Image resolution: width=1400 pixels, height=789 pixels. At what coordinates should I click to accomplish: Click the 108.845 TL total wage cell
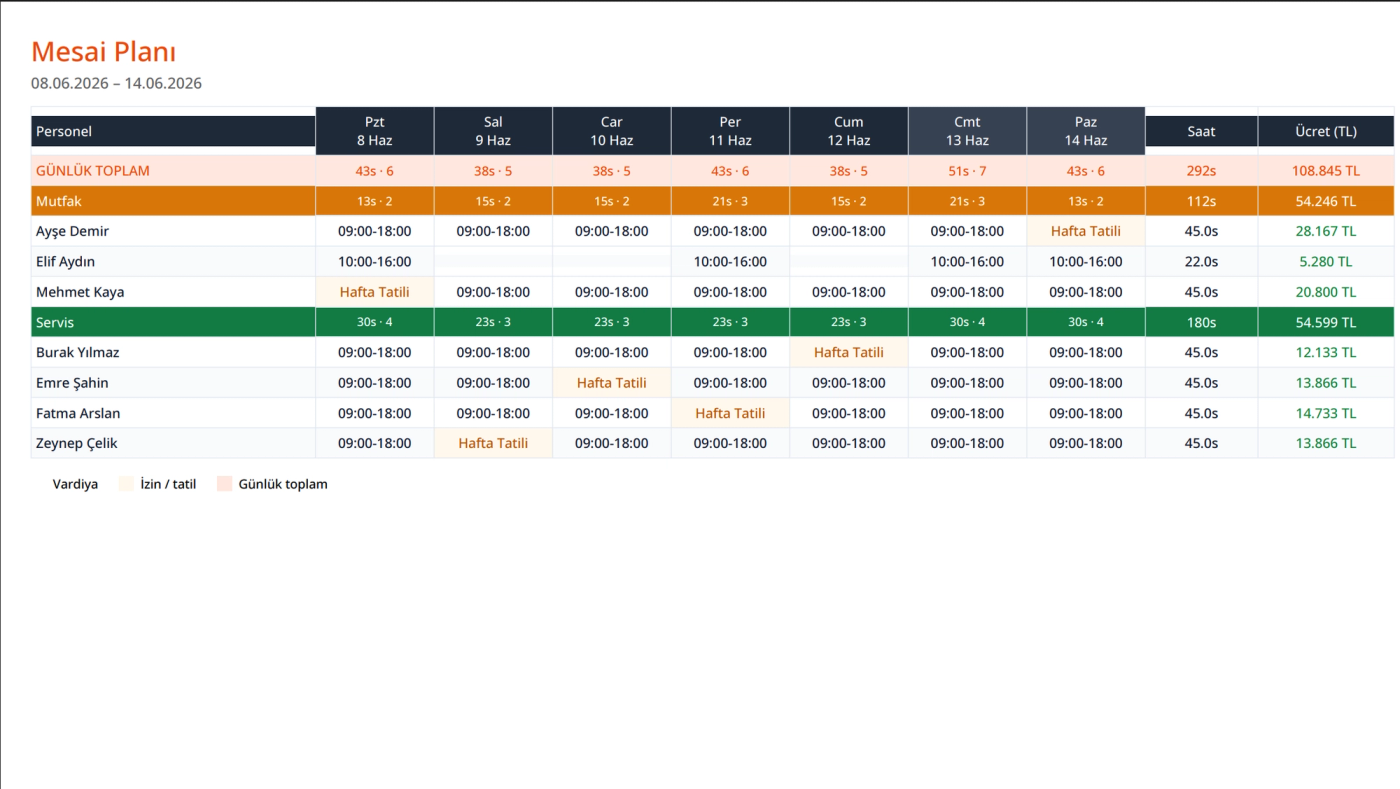pyautogui.click(x=1326, y=171)
